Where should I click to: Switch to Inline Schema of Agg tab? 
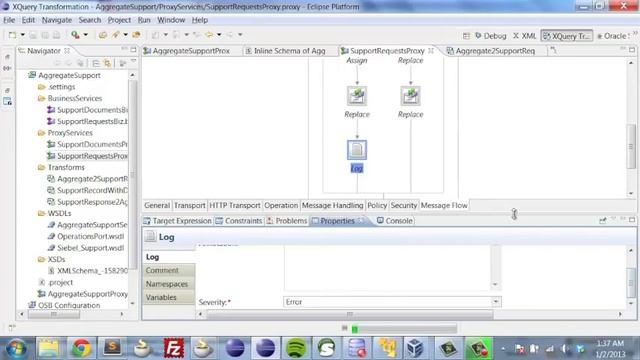click(285, 51)
